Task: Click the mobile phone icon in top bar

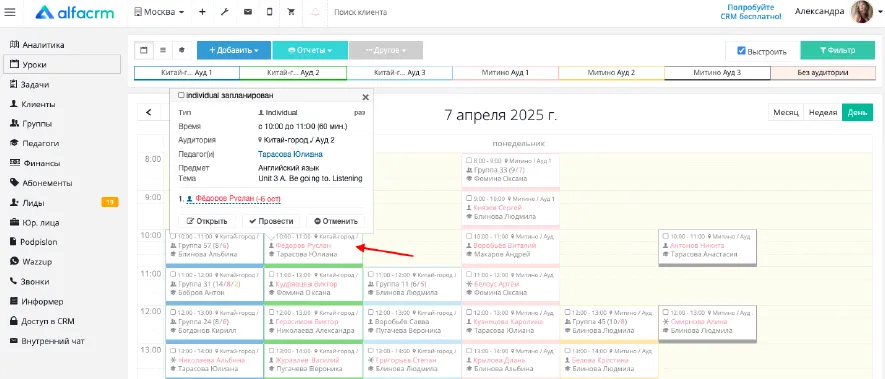Action: click(269, 12)
